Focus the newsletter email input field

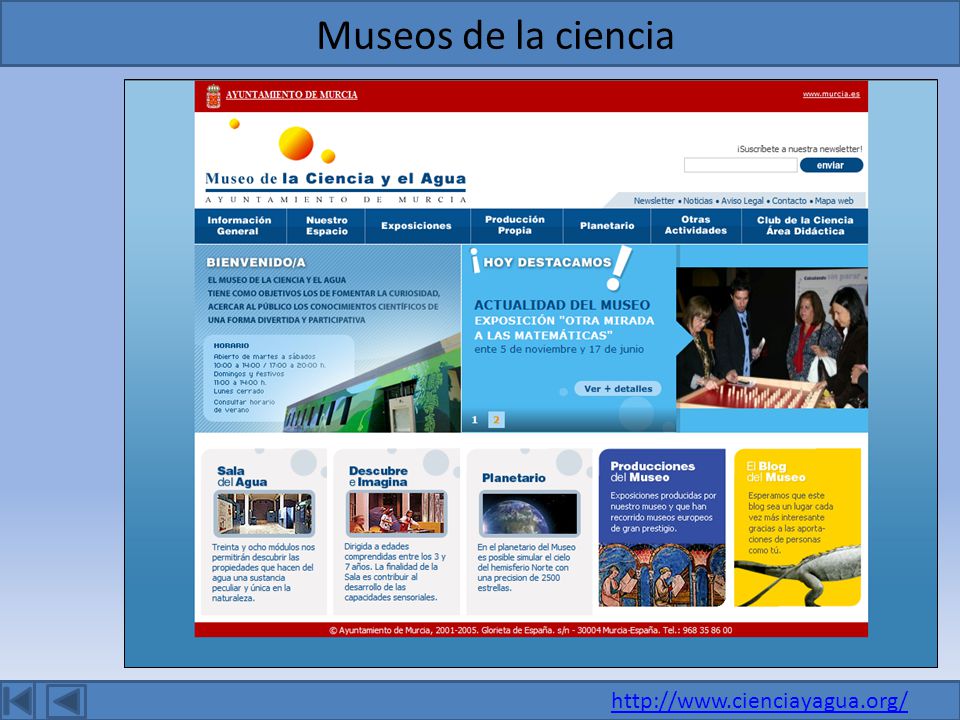[x=740, y=165]
